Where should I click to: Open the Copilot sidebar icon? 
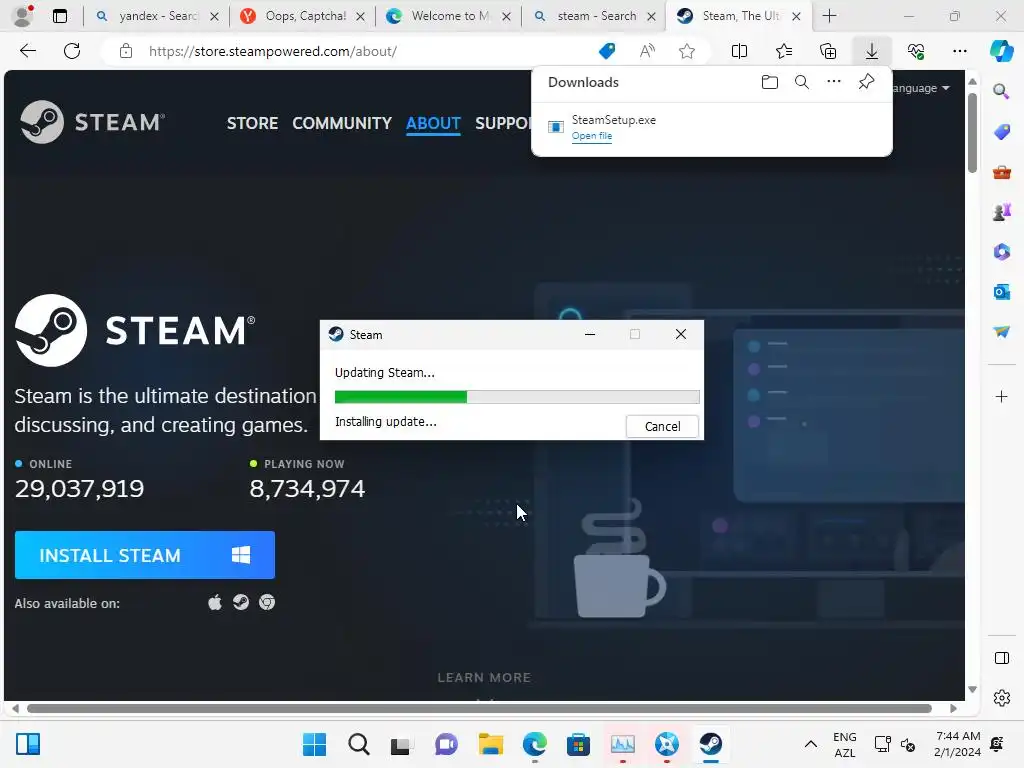(1002, 51)
